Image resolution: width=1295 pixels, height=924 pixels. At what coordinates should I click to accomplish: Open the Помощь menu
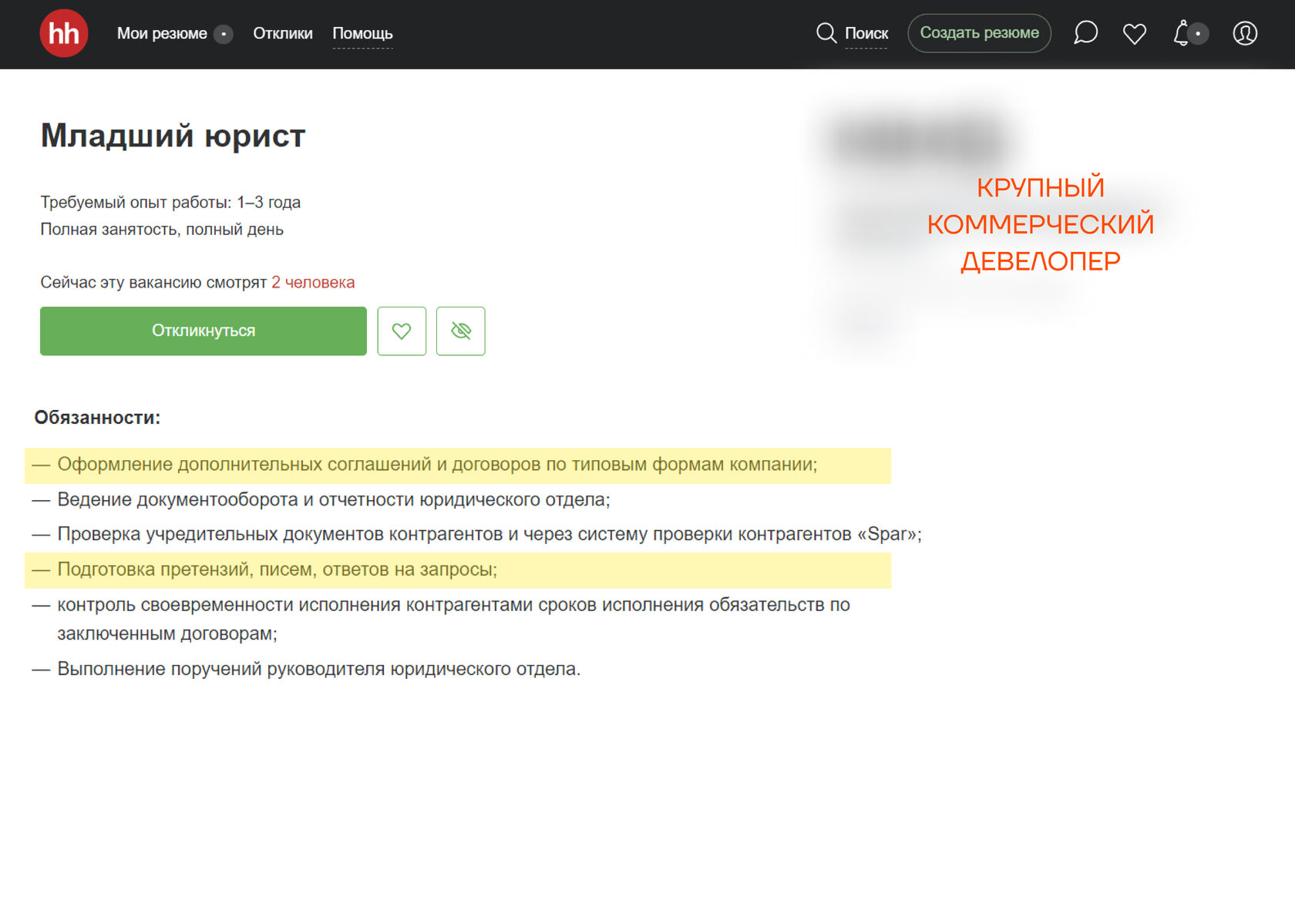click(x=362, y=33)
